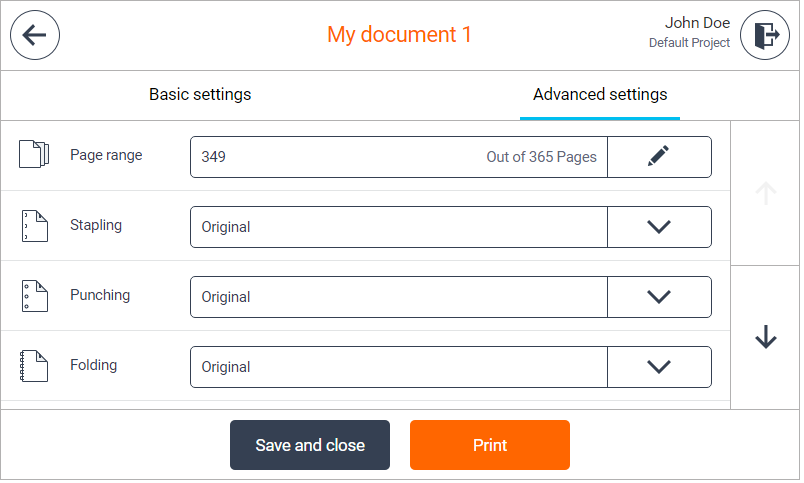Click the Stapling document icon
Image resolution: width=804 pixels, height=483 pixels.
34,226
